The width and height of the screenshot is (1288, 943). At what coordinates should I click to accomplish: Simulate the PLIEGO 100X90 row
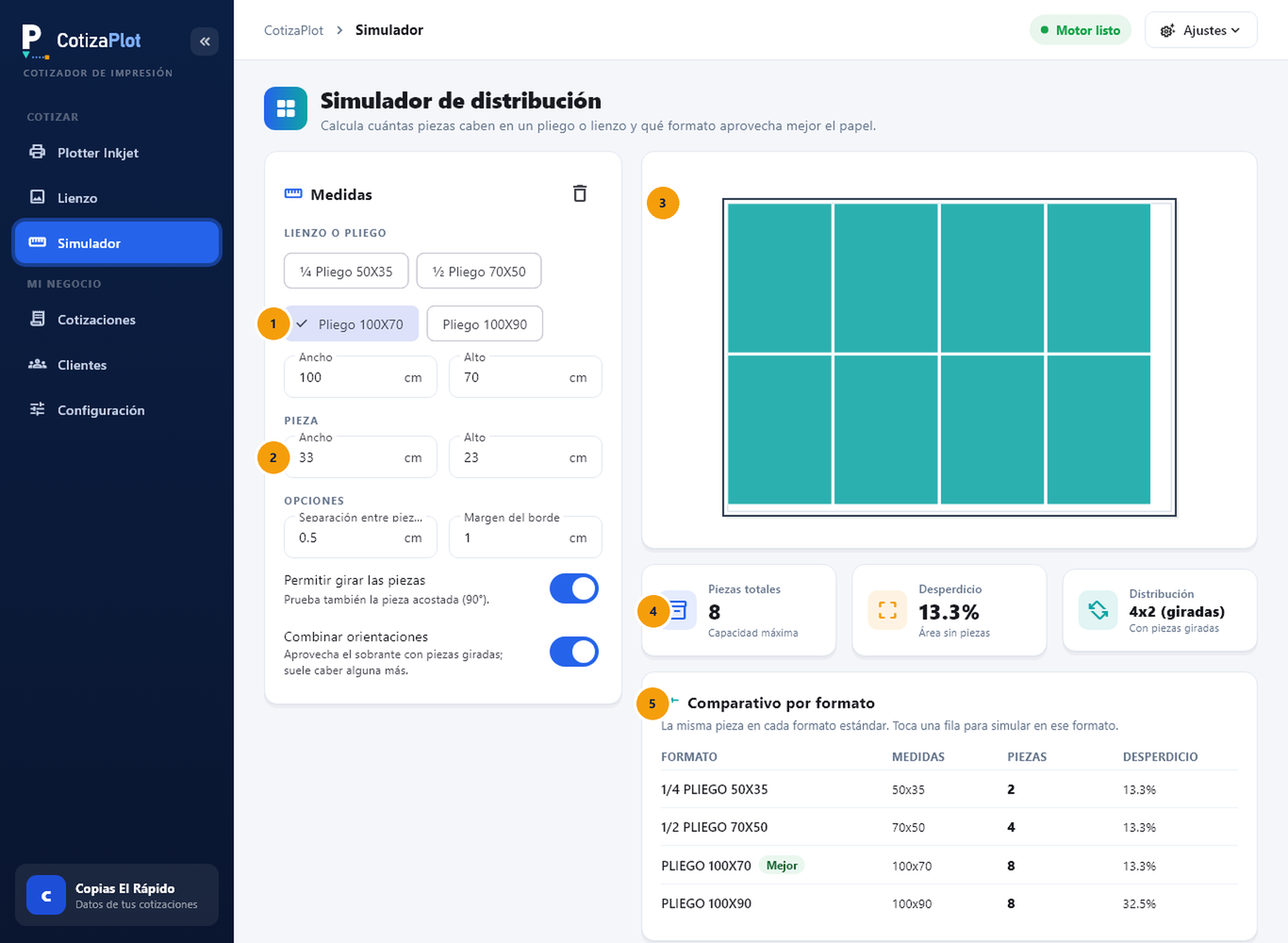tap(949, 903)
